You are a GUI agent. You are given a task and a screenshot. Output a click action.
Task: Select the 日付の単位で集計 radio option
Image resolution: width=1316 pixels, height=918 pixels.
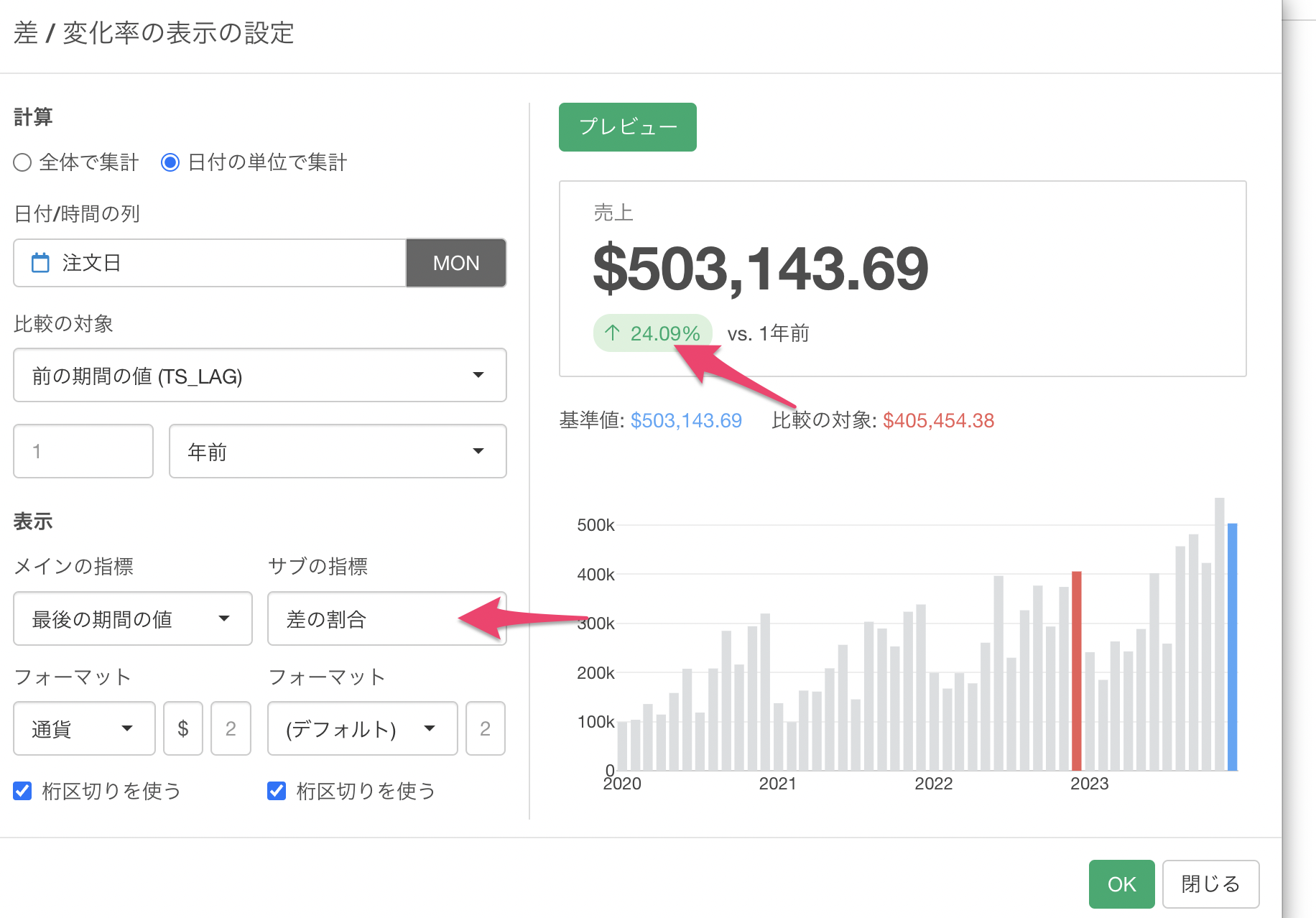tap(170, 162)
